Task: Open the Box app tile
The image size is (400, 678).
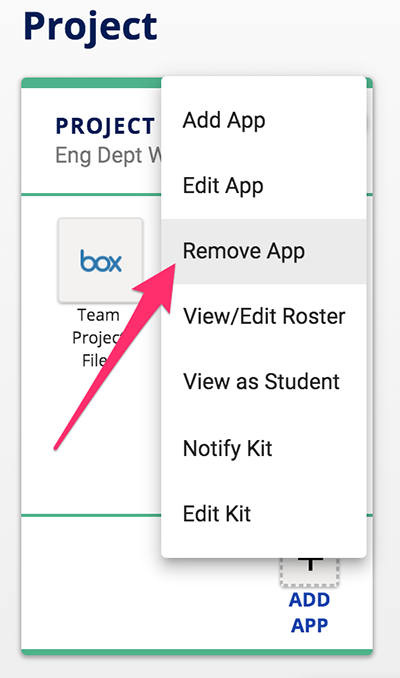Action: [100, 261]
